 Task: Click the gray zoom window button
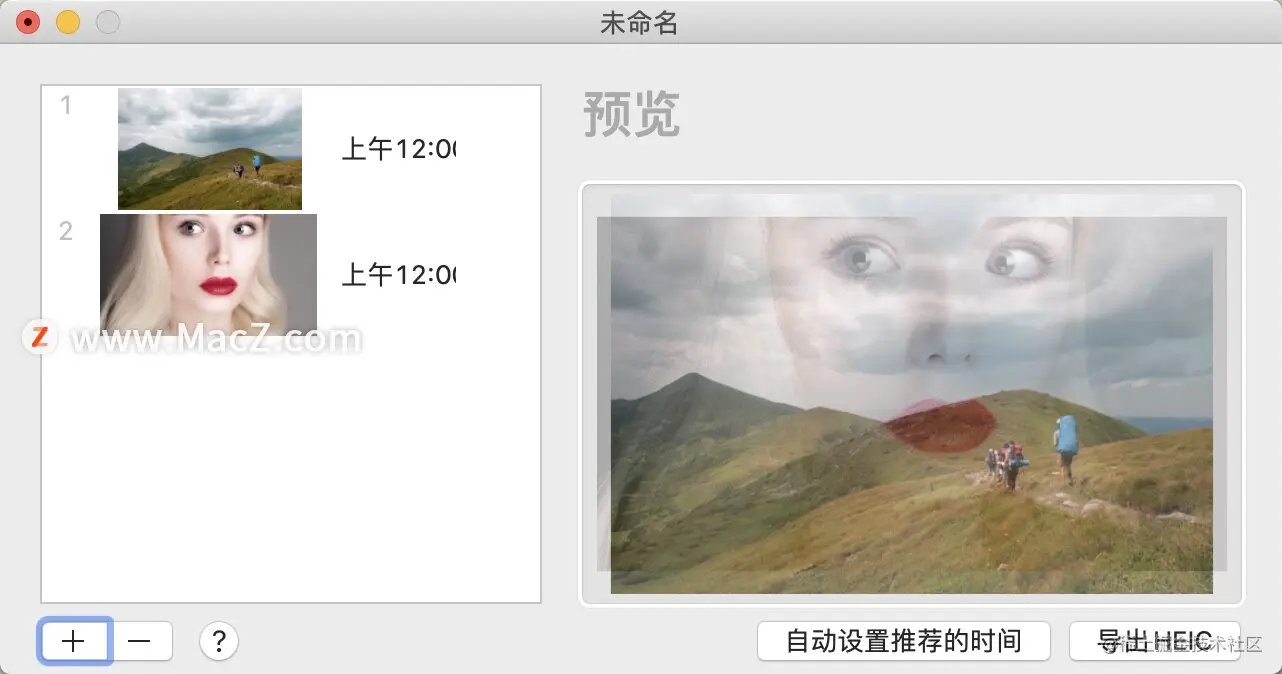pyautogui.click(x=108, y=22)
